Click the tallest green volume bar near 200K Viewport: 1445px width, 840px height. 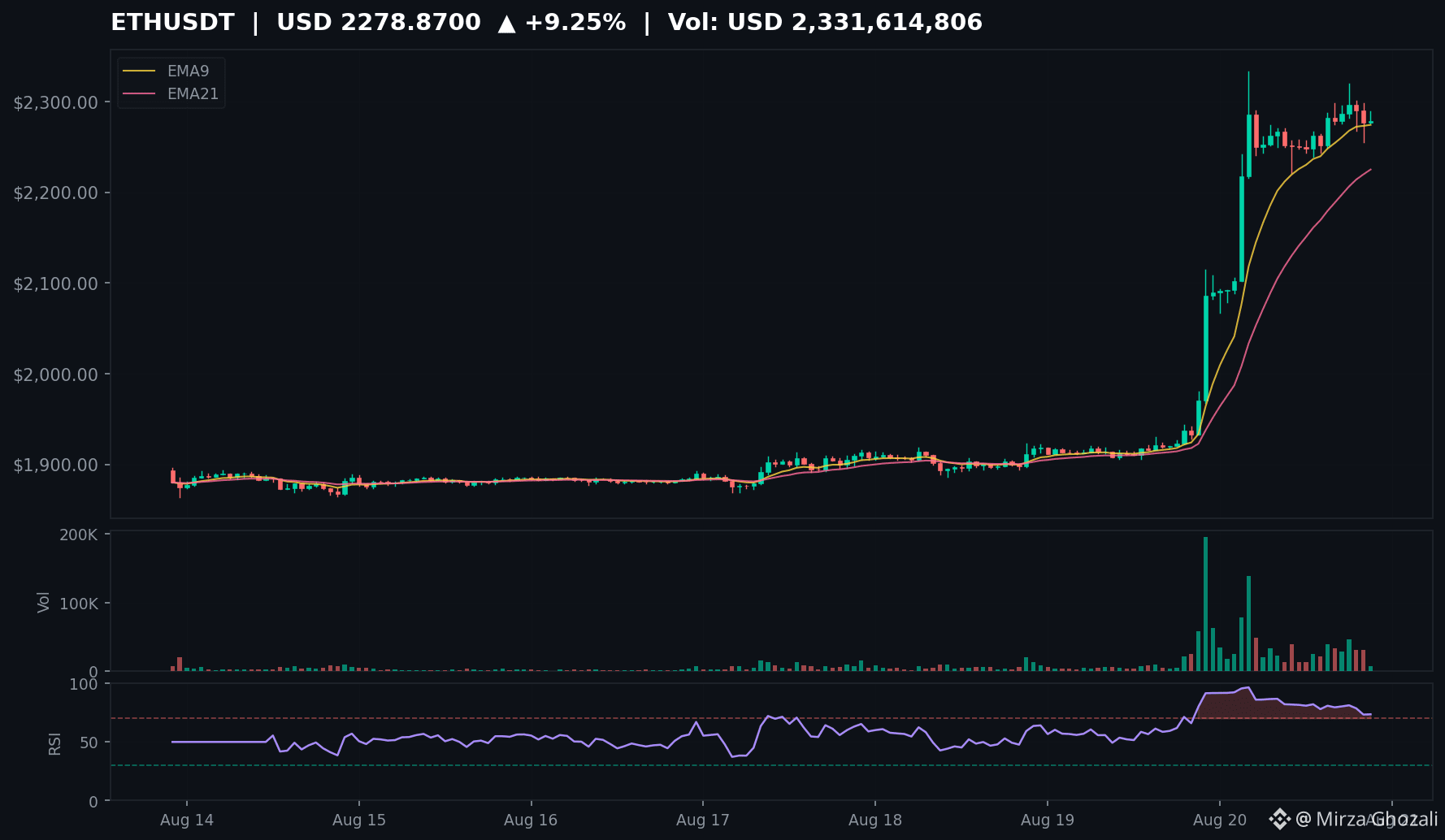1205,604
